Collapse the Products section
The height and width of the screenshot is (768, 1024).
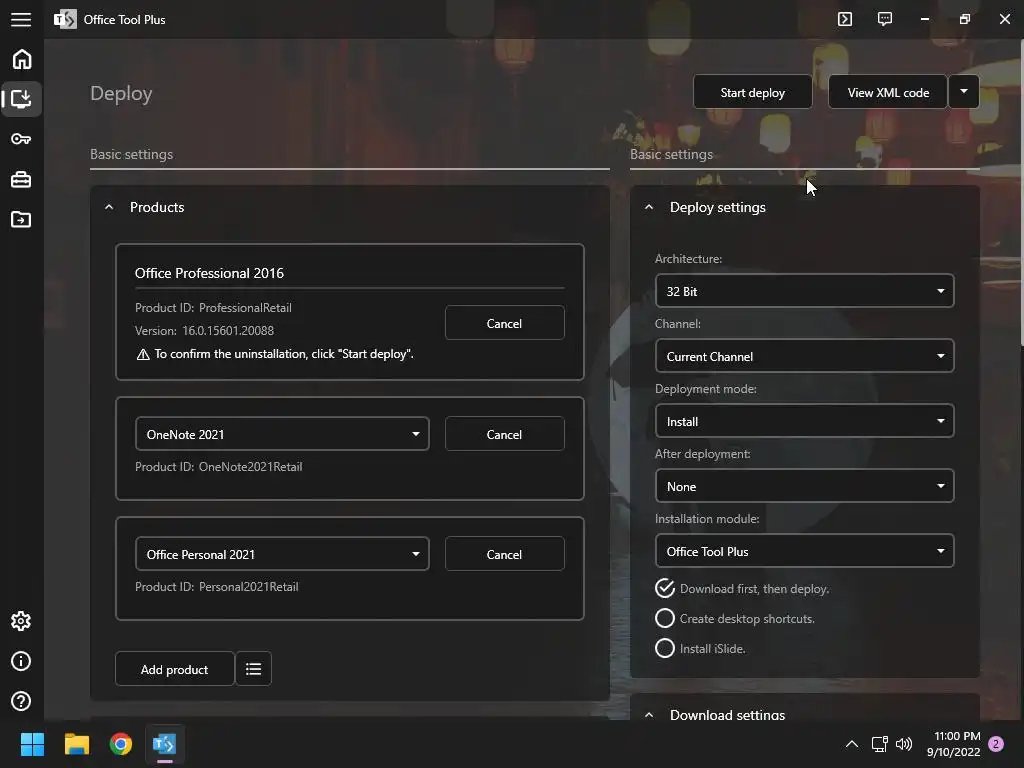click(x=109, y=207)
